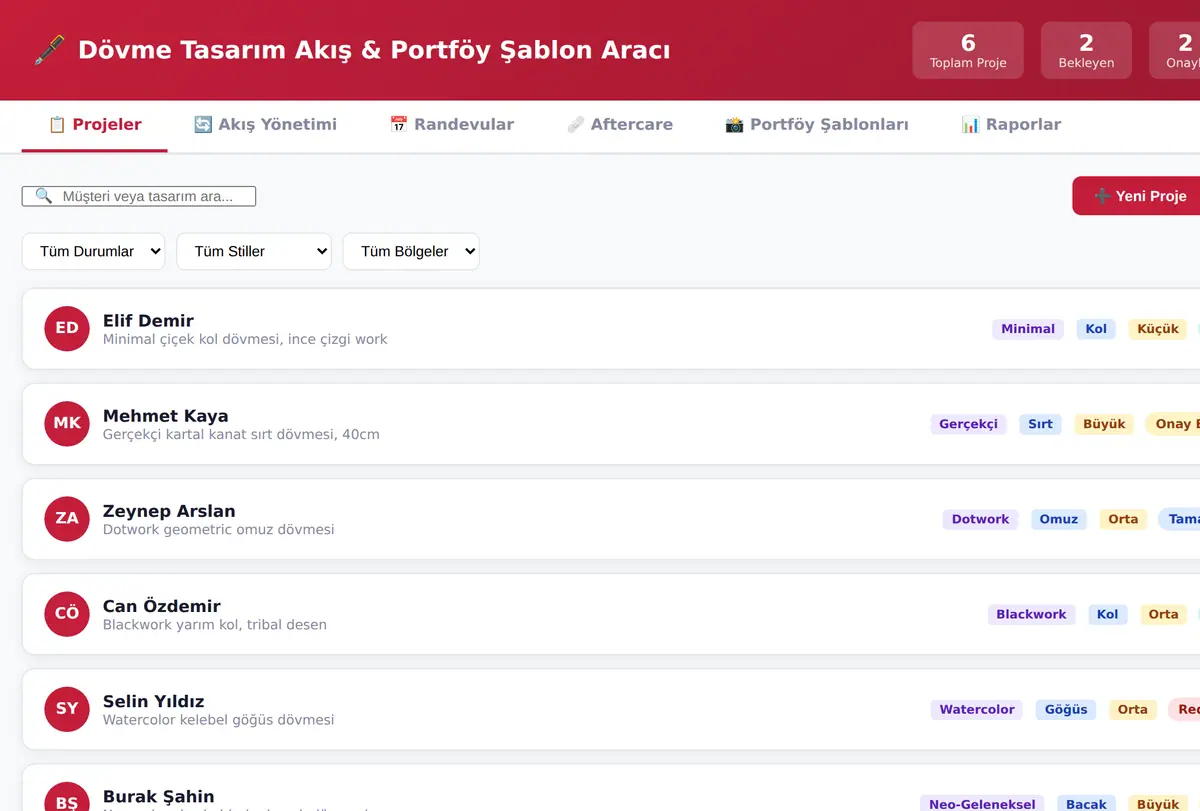Click the ED avatar for Elif Demir
Viewport: 1200px width, 811px height.
coord(67,328)
